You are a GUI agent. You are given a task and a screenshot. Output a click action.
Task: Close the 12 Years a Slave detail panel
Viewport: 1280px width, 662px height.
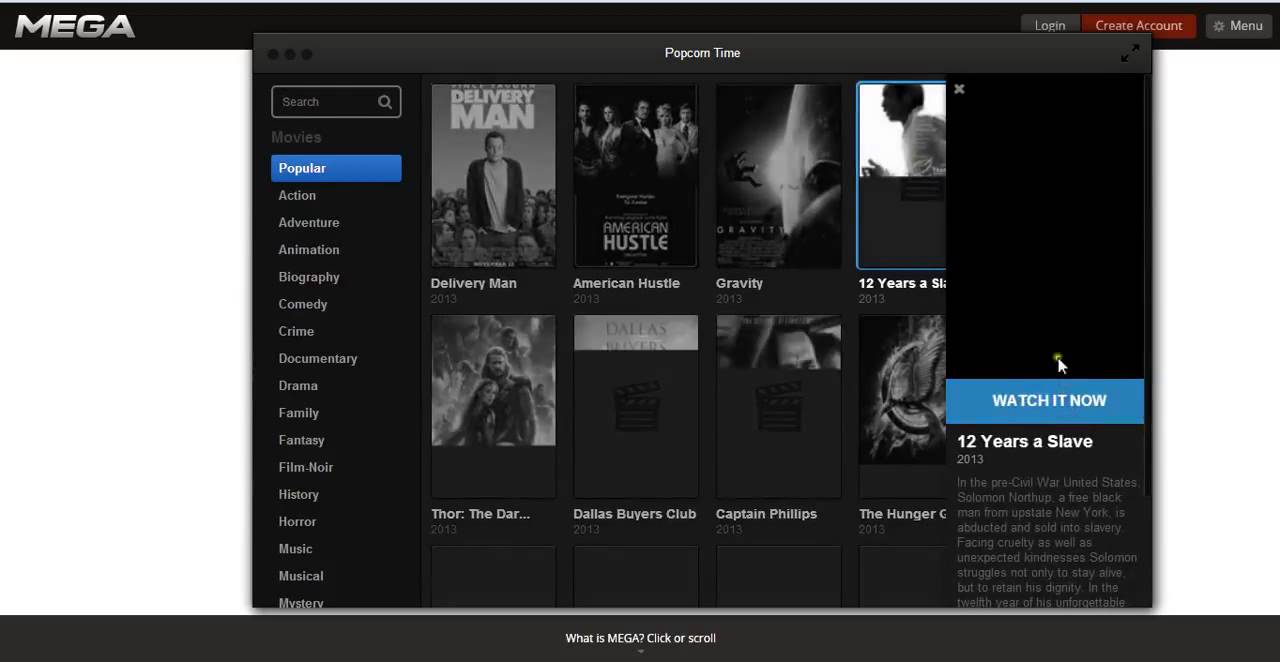point(959,89)
